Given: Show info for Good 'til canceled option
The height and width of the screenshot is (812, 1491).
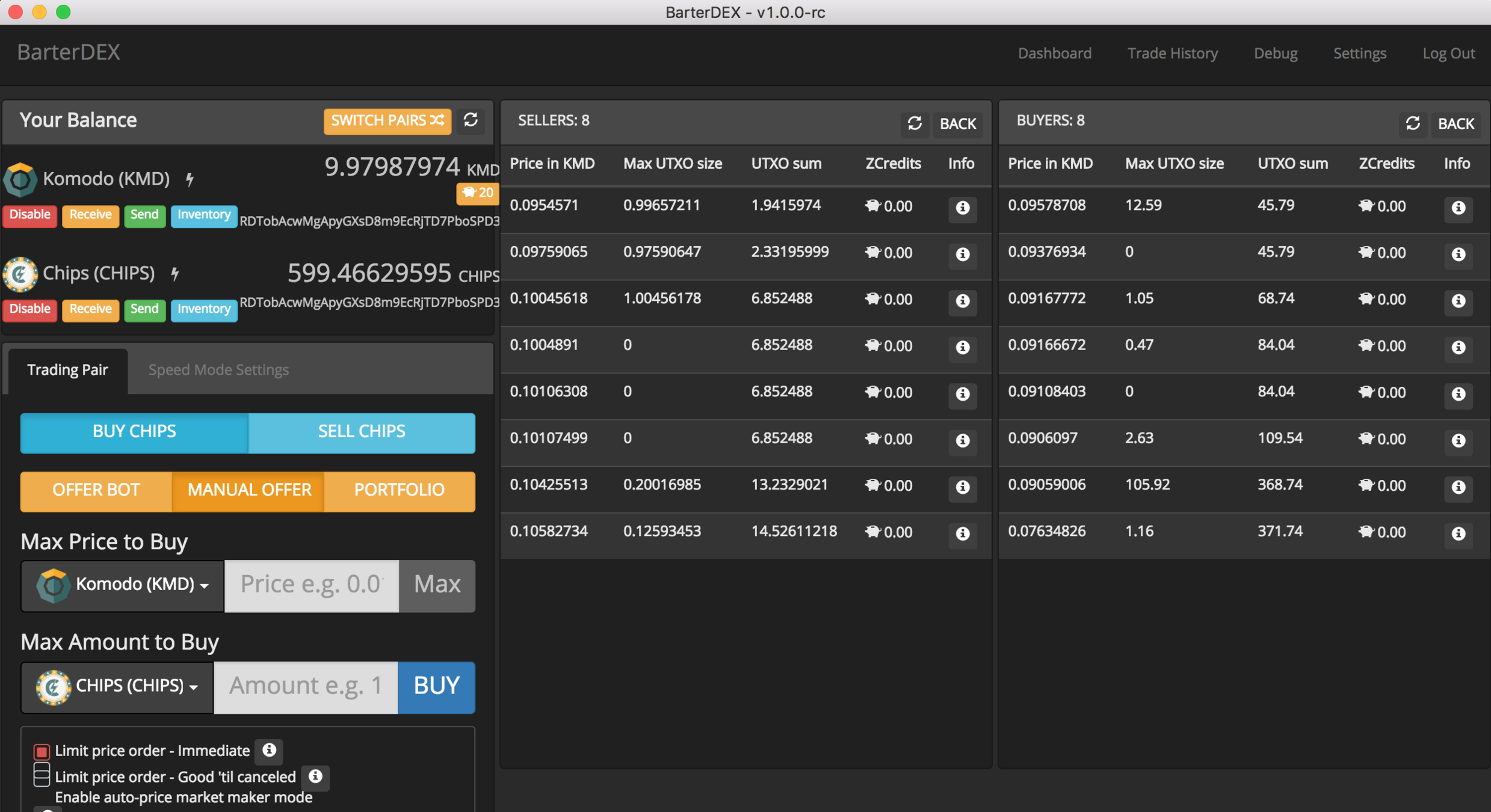Looking at the screenshot, I should point(315,776).
